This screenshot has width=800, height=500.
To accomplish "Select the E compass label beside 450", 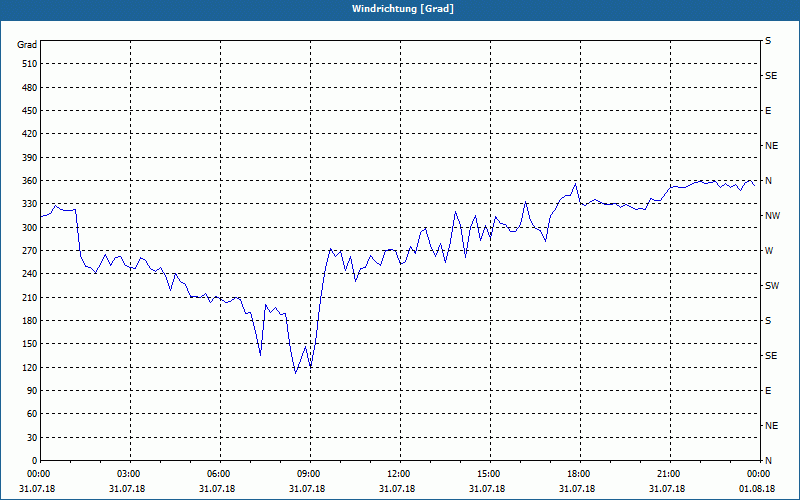I will [x=768, y=111].
